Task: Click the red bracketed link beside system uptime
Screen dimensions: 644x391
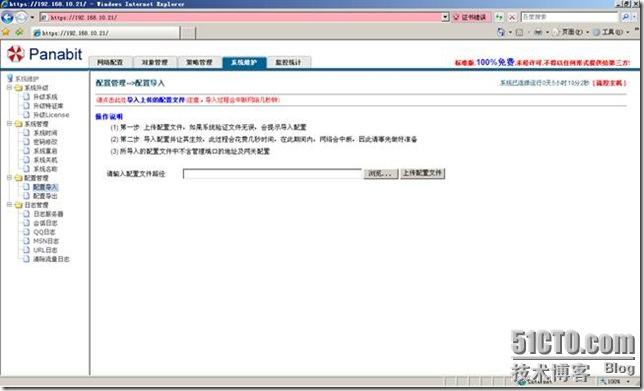Action: click(x=610, y=83)
